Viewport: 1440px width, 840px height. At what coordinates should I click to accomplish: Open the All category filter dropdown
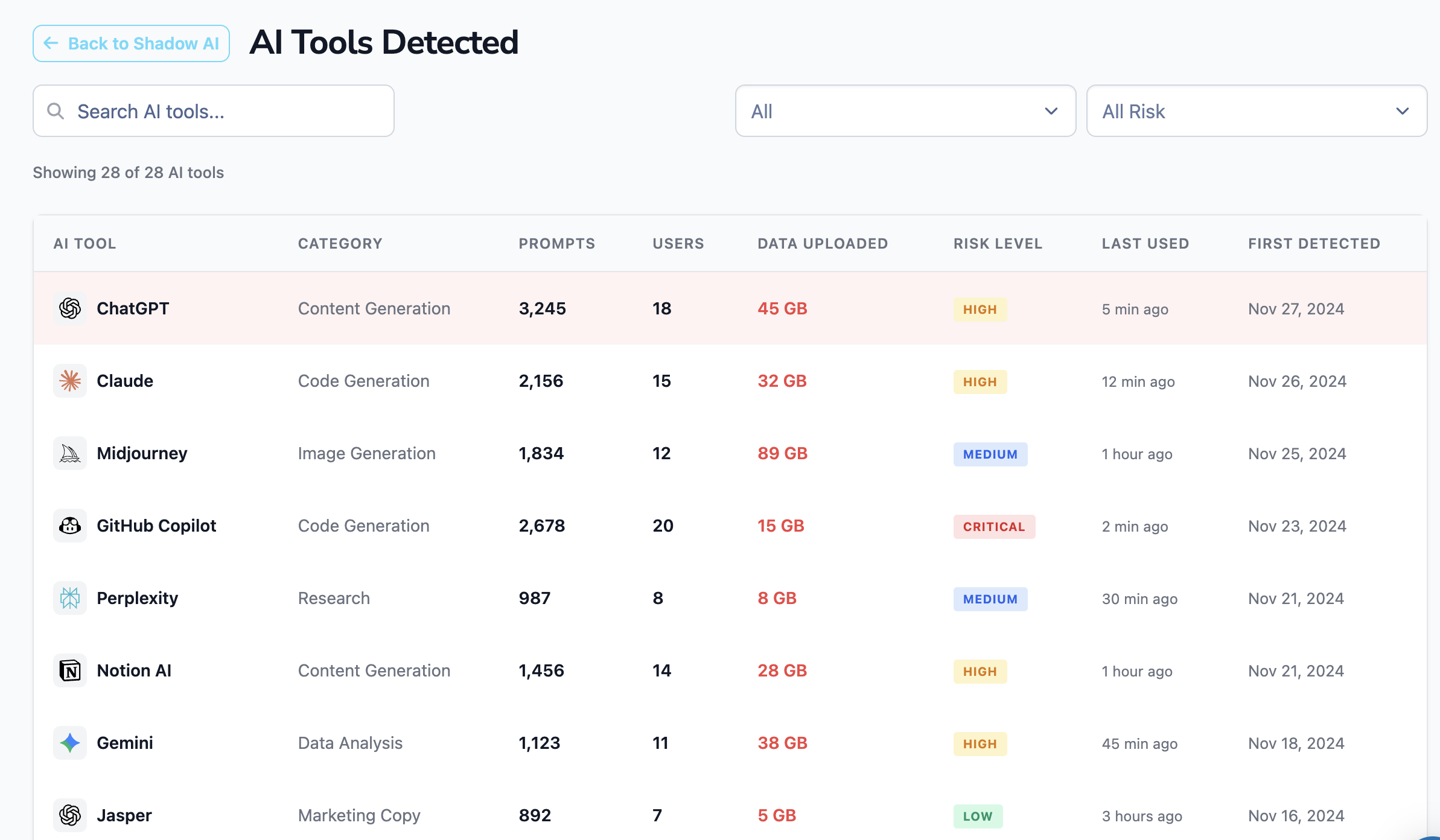905,111
